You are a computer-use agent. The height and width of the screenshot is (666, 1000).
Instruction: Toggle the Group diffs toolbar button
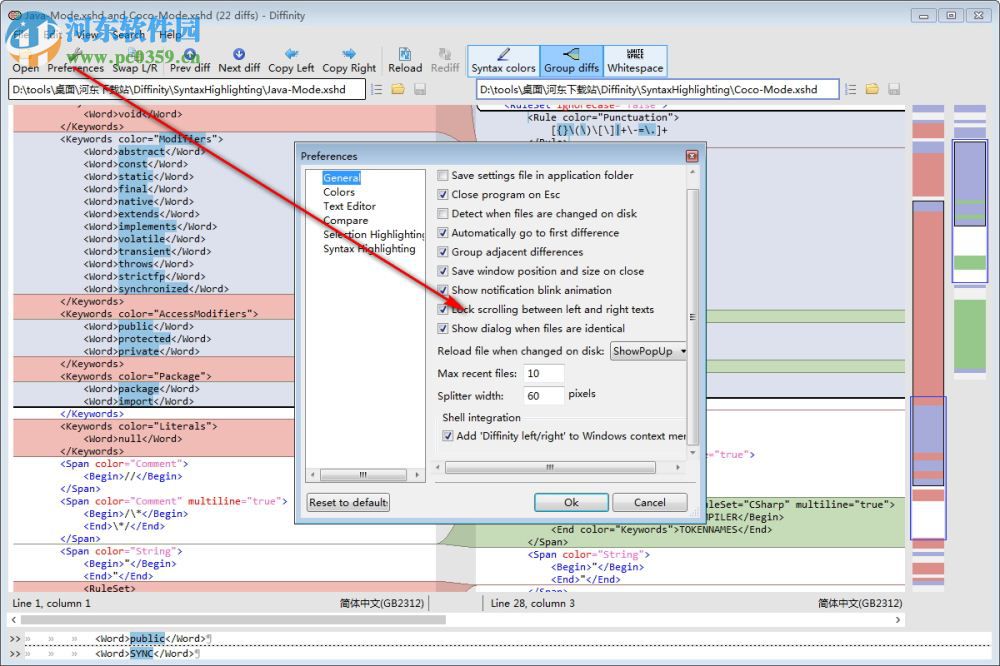[571, 61]
